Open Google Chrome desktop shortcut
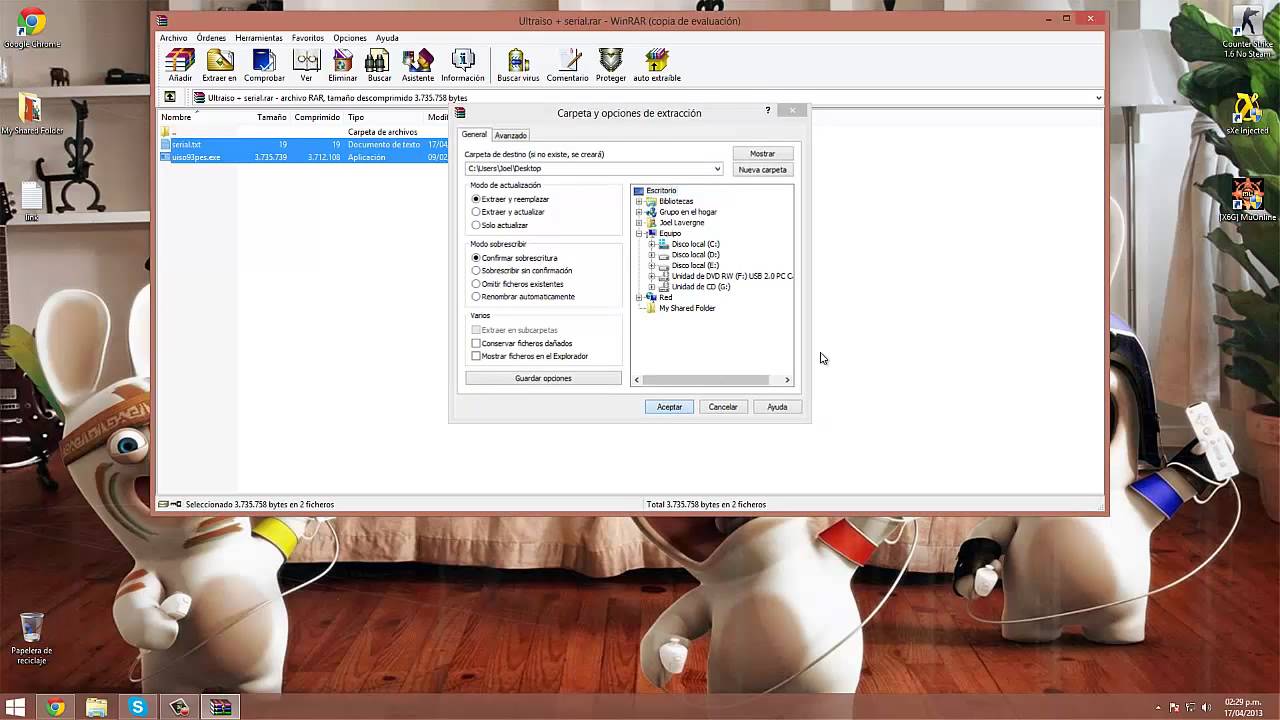 point(32,29)
